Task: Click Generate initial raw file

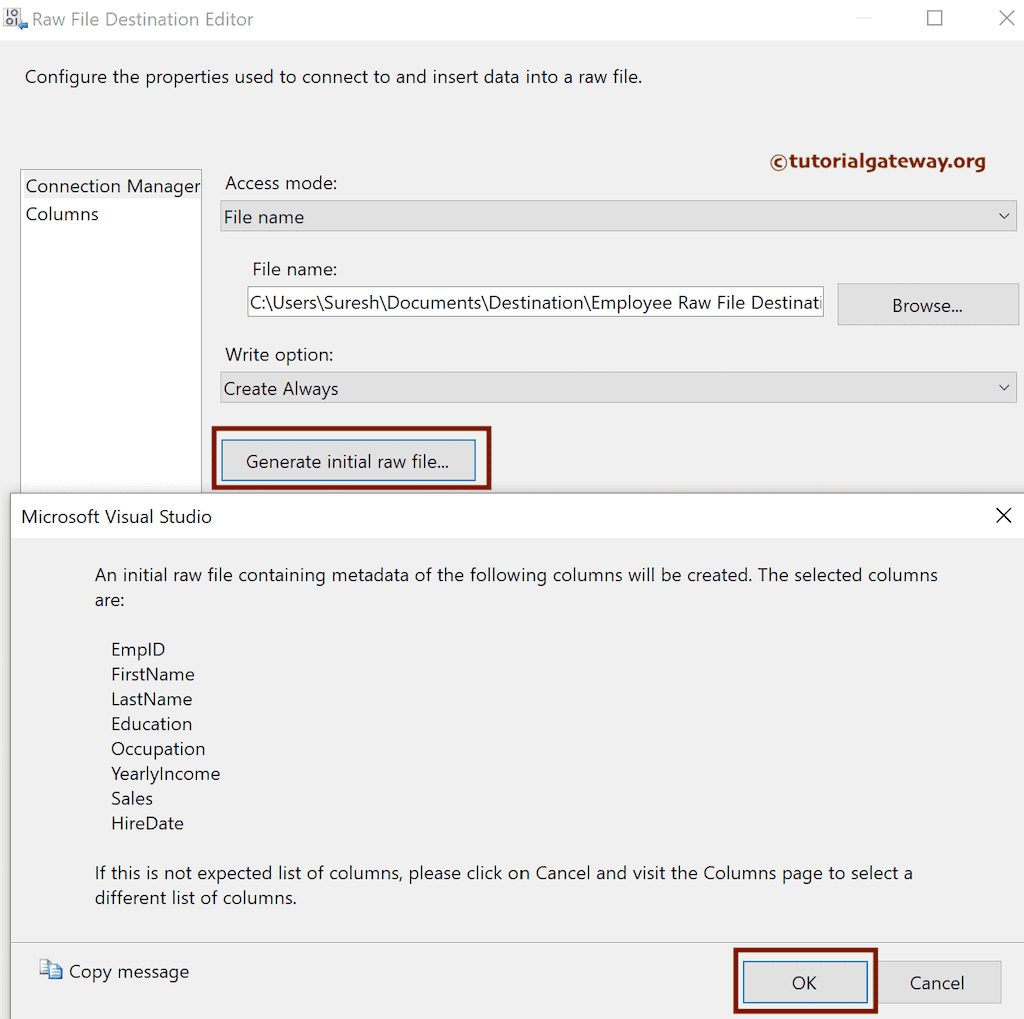Action: coord(348,460)
